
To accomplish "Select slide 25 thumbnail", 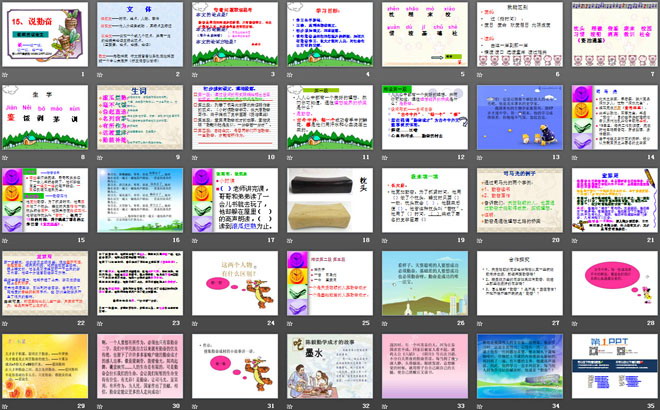I will point(330,283).
